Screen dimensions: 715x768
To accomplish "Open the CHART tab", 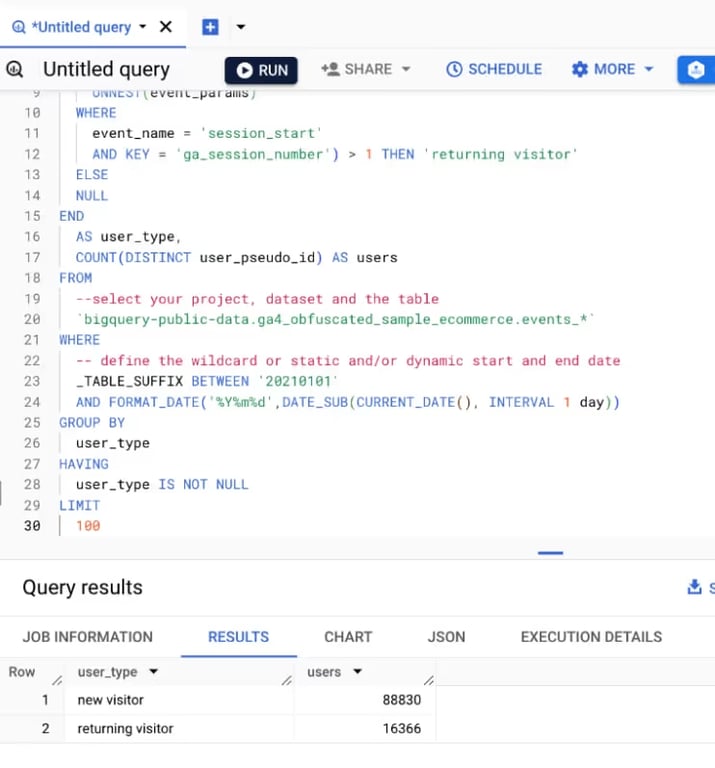I will coord(348,637).
